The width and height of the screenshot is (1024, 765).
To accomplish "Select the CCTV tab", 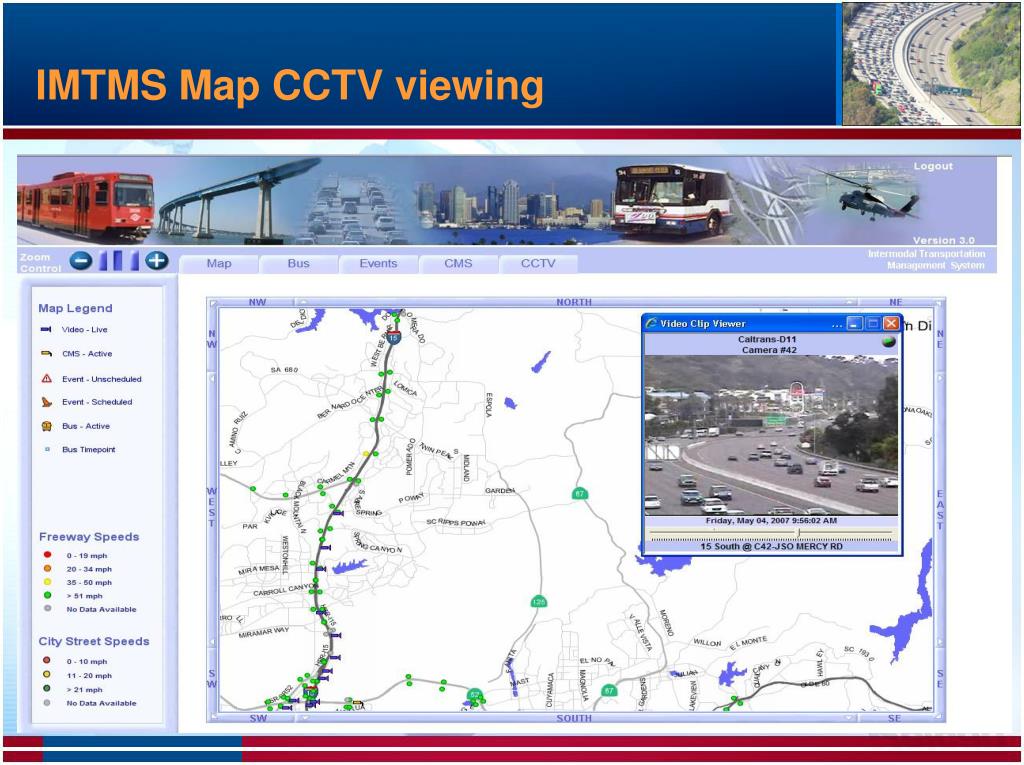I will (538, 264).
